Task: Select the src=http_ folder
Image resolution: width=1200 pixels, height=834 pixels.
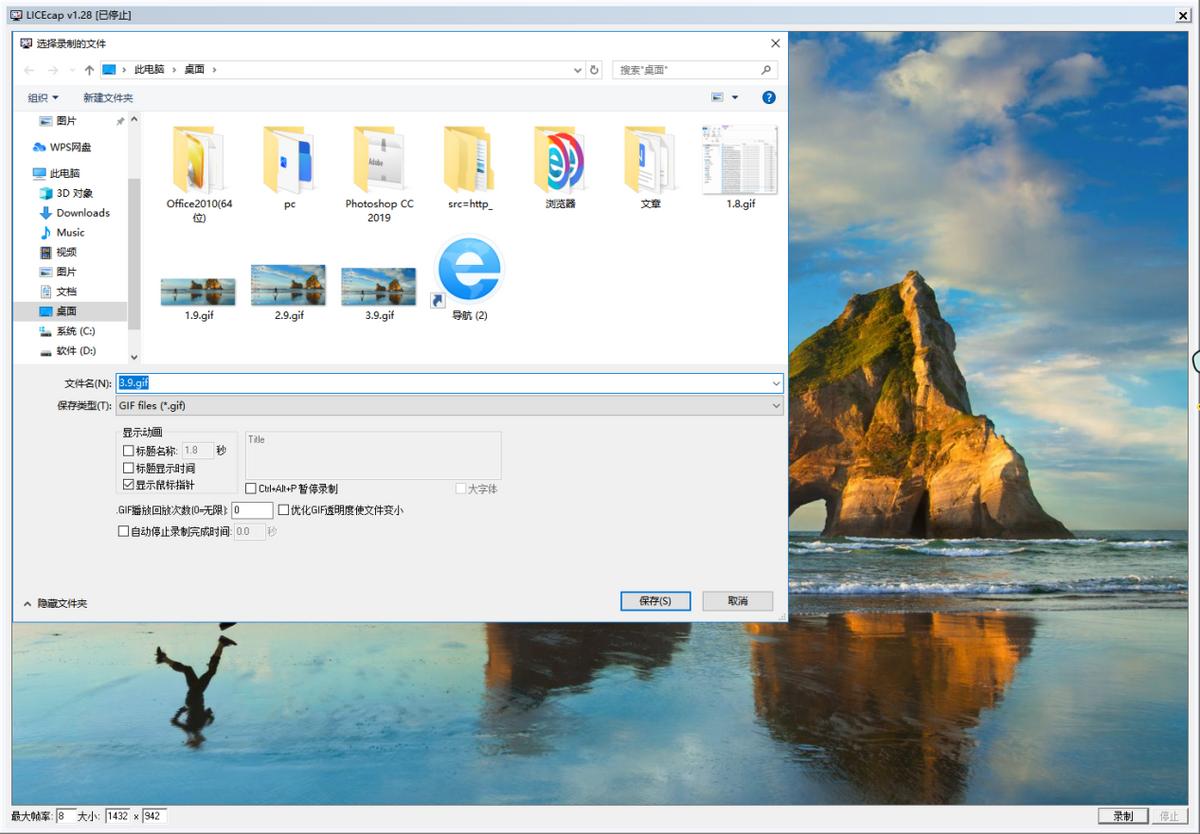Action: 470,168
